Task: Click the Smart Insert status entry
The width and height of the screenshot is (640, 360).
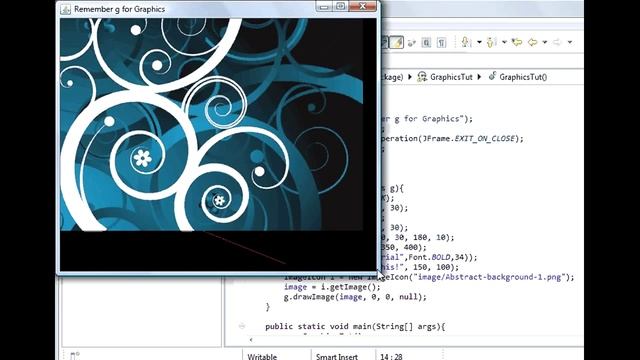Action: tap(337, 356)
